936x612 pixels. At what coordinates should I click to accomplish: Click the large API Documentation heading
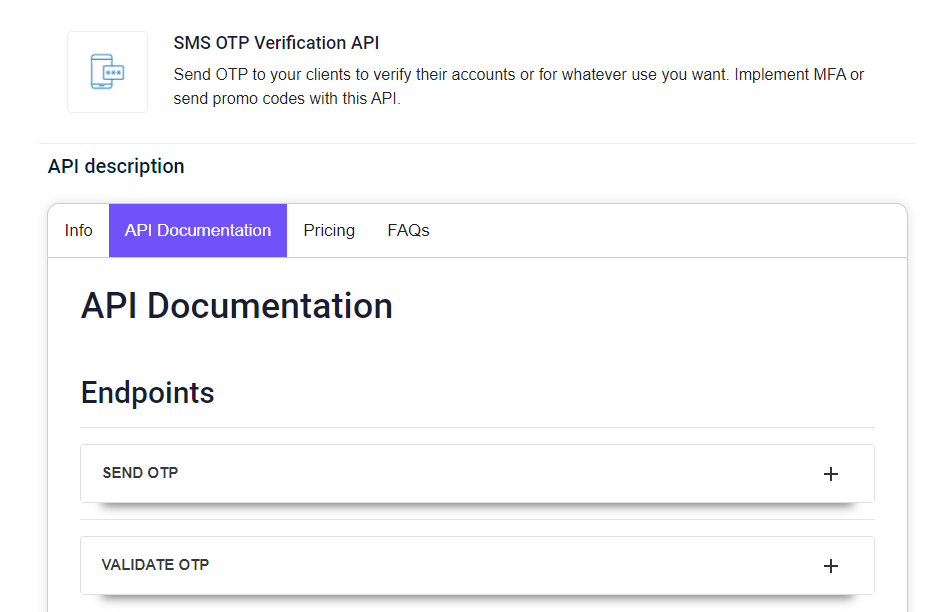236,306
